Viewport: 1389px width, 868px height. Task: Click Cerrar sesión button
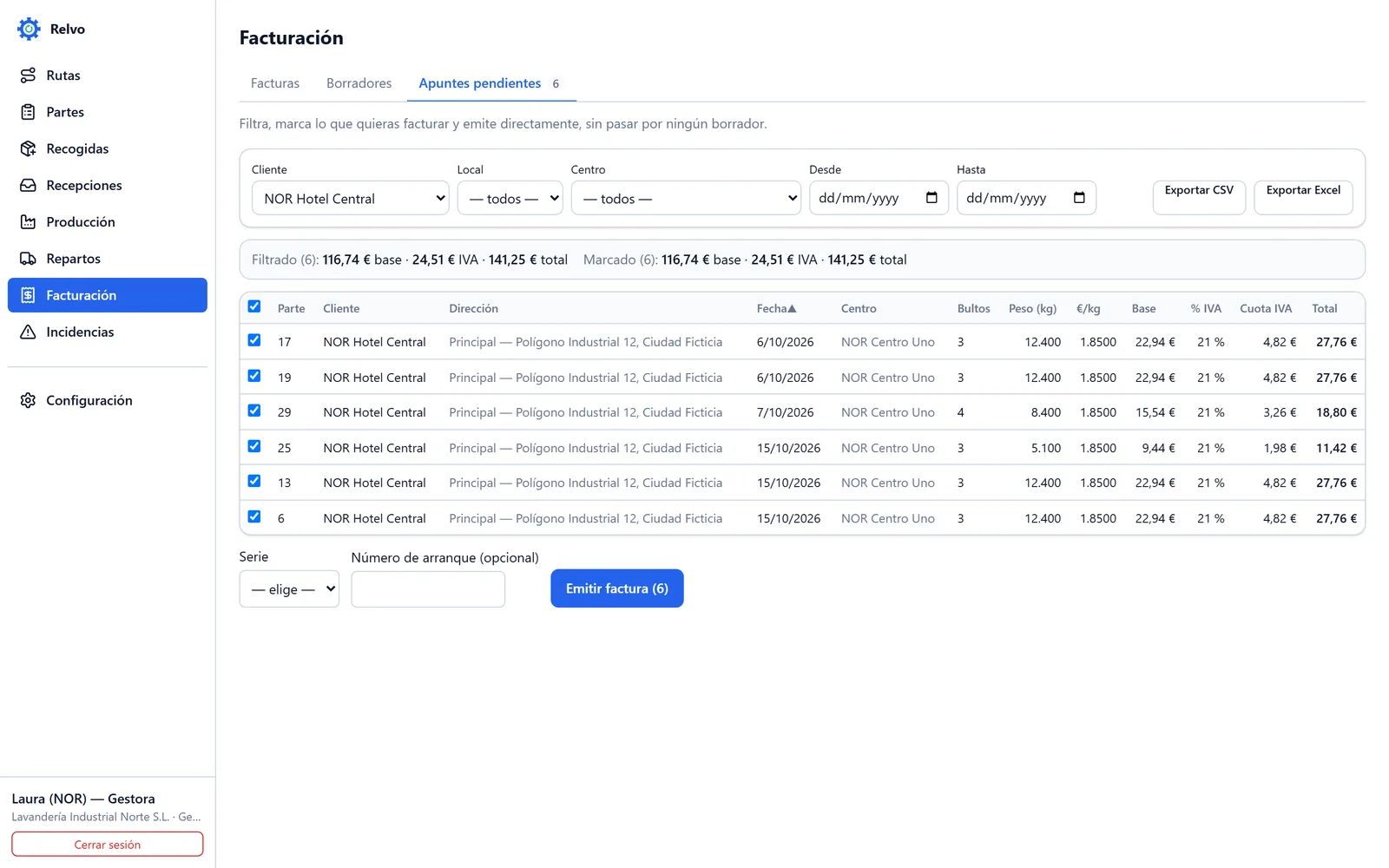tap(108, 845)
